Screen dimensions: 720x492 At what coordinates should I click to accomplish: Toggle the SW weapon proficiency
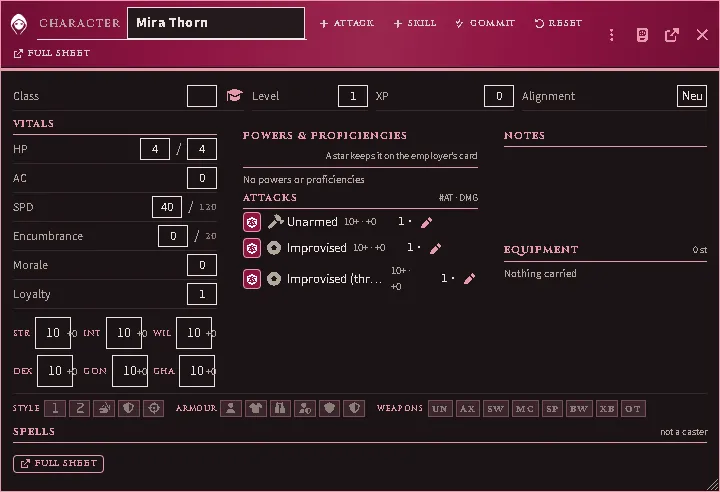coord(495,409)
